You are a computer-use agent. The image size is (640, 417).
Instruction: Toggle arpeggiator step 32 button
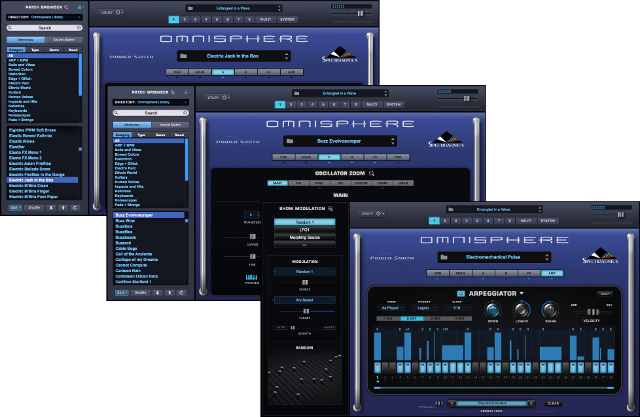[611, 367]
